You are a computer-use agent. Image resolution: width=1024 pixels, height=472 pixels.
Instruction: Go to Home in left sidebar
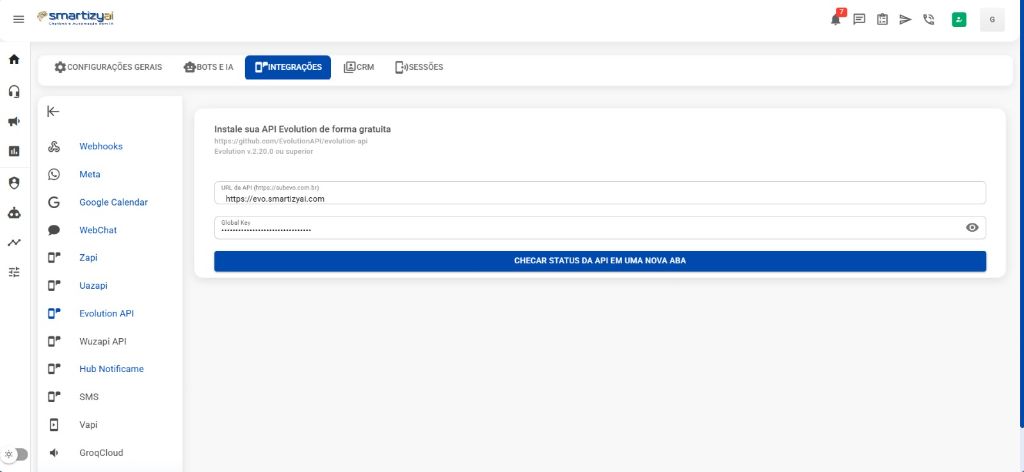[14, 59]
